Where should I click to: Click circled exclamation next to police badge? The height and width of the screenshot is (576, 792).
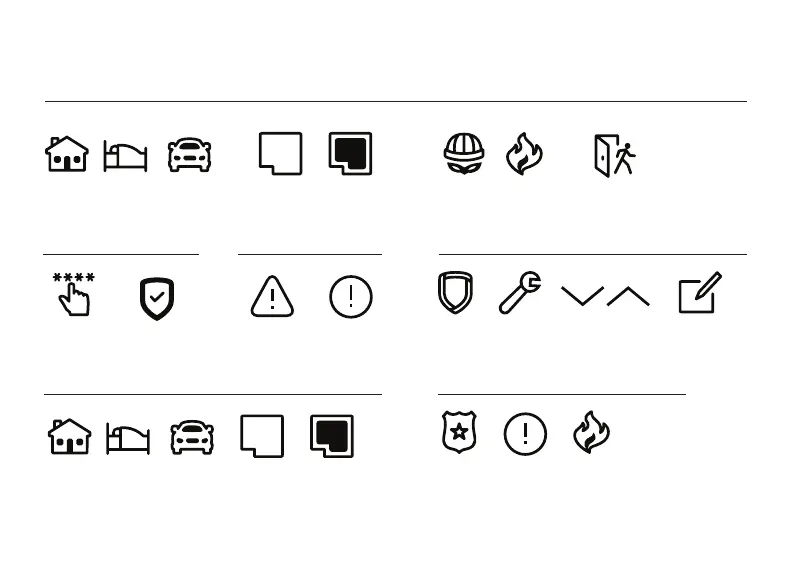(525, 434)
